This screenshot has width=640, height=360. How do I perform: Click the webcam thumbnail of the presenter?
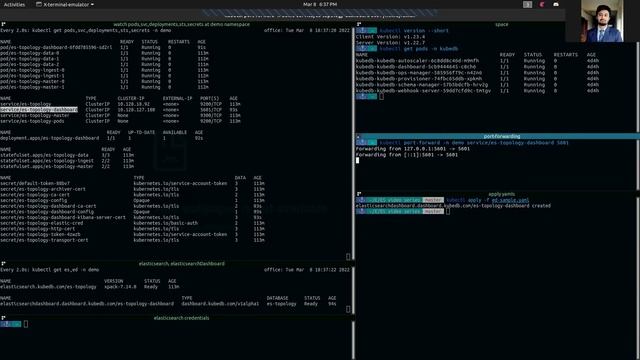[x=602, y=21]
